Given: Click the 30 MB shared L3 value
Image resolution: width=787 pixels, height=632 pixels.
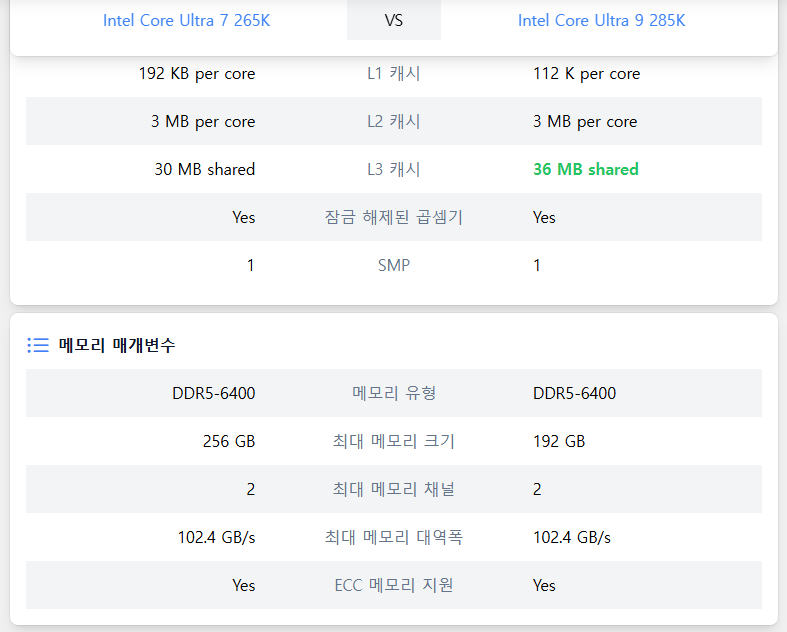Looking at the screenshot, I should click(x=204, y=169).
